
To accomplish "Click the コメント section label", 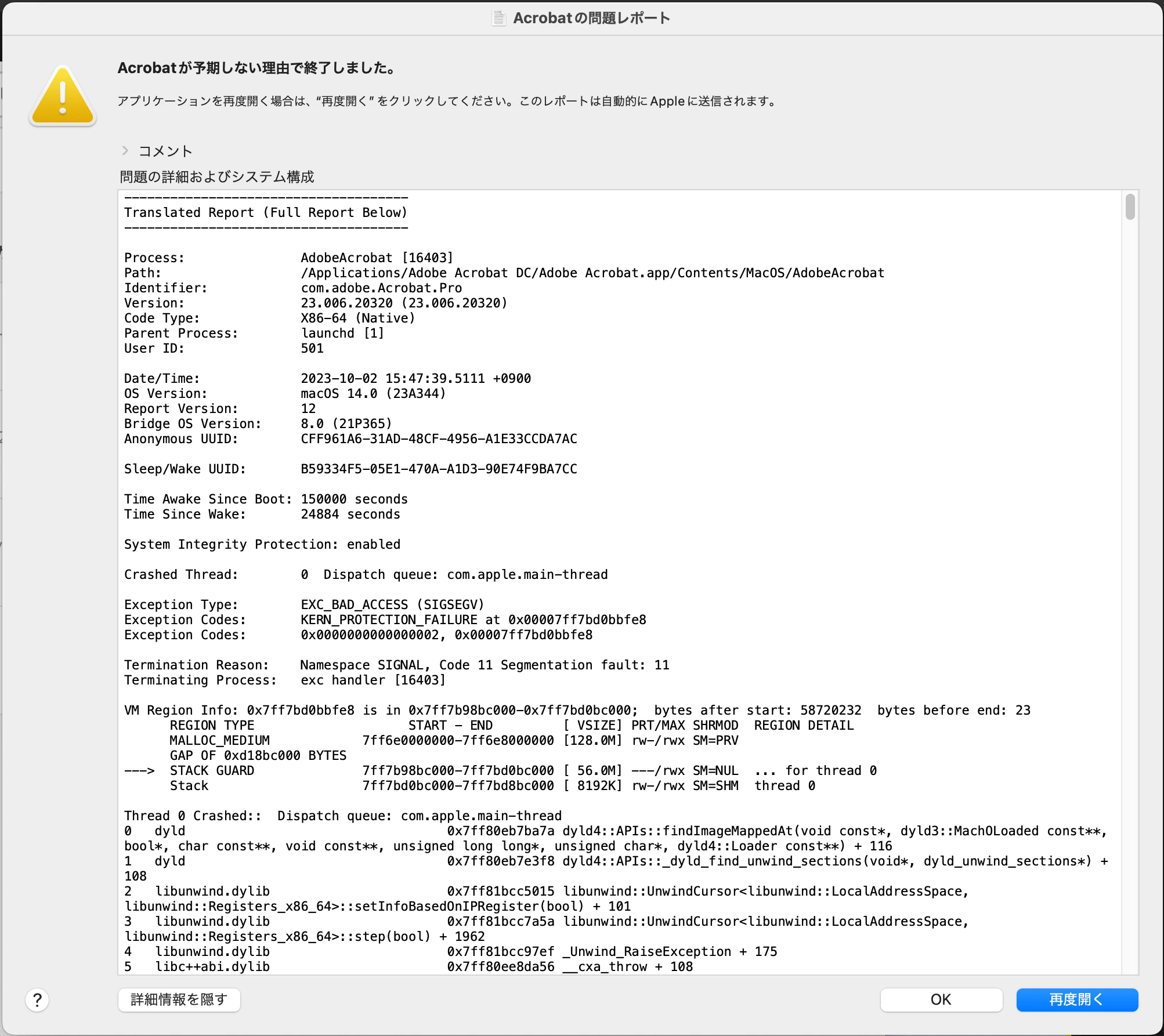I will tap(165, 151).
